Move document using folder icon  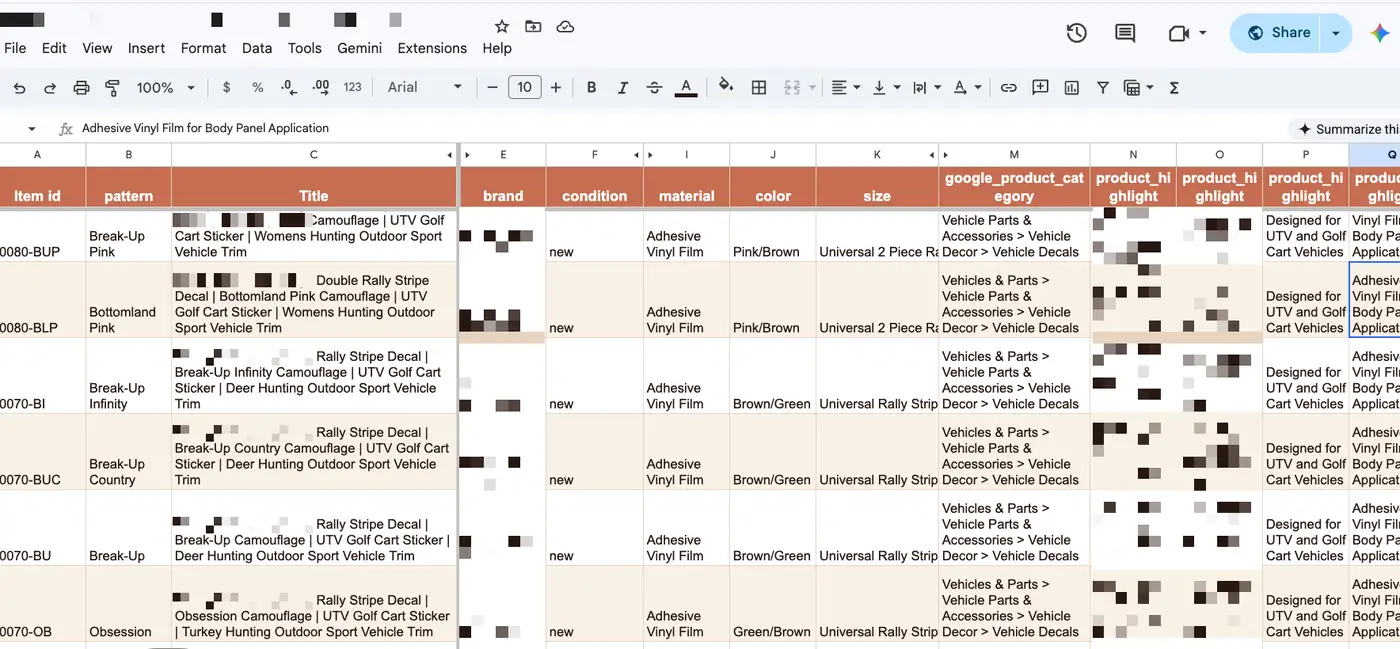pyautogui.click(x=533, y=27)
